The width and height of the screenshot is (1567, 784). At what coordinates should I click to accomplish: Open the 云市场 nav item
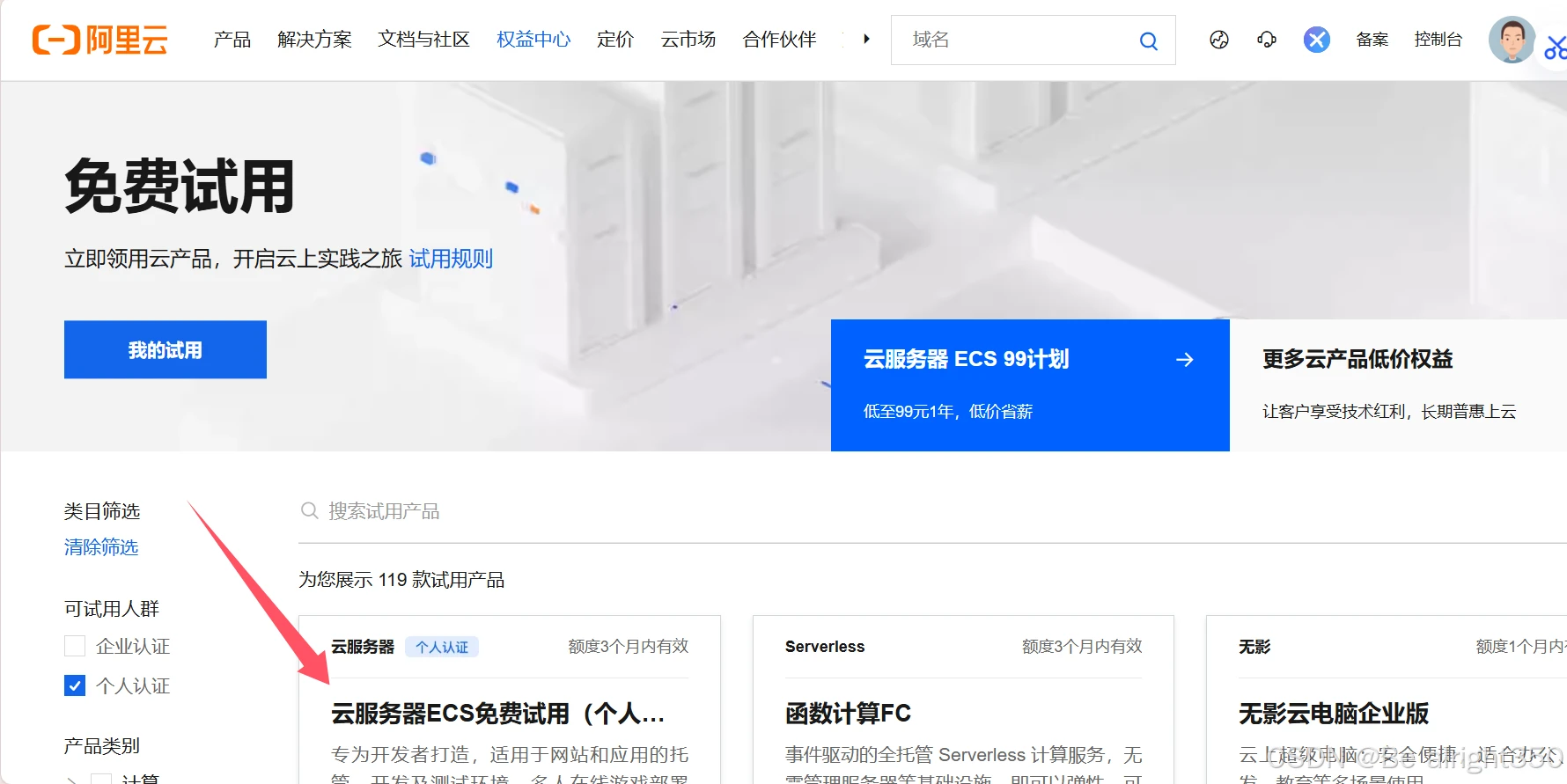[688, 40]
